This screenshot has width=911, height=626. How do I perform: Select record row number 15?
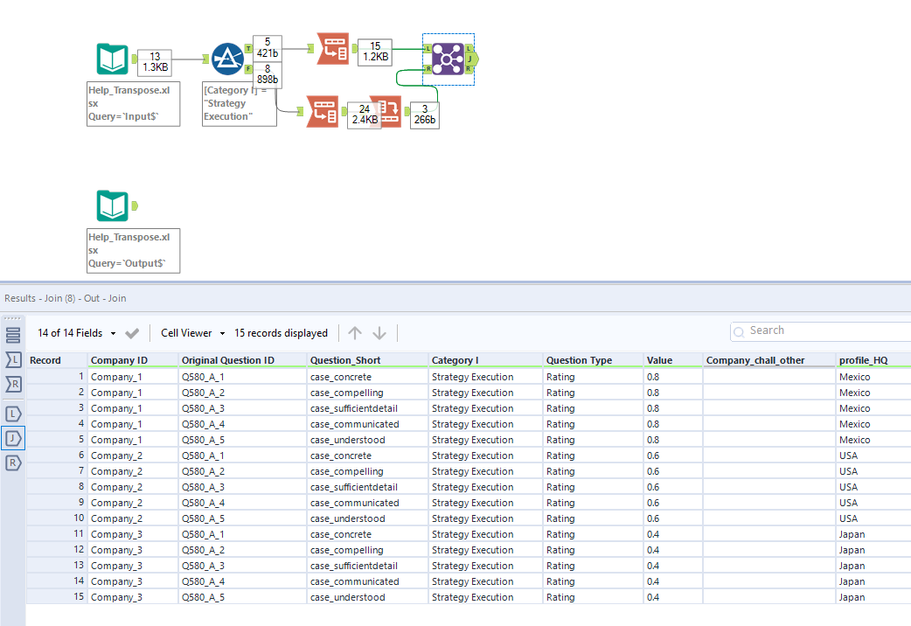coord(57,597)
